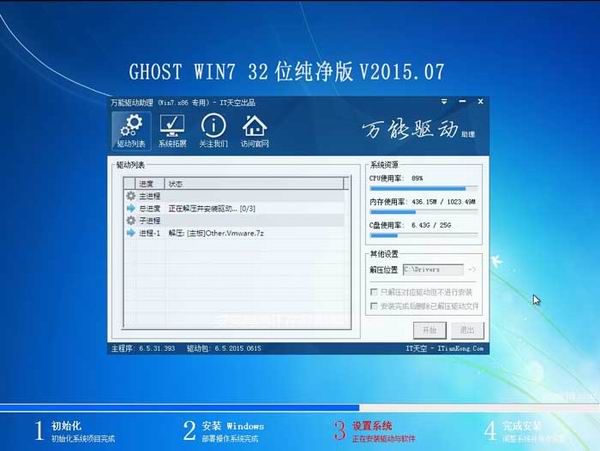Image resolution: width=600 pixels, height=451 pixels.
Task: Click the 驱动包 6.5.2015.0615 version text
Action: [224, 348]
